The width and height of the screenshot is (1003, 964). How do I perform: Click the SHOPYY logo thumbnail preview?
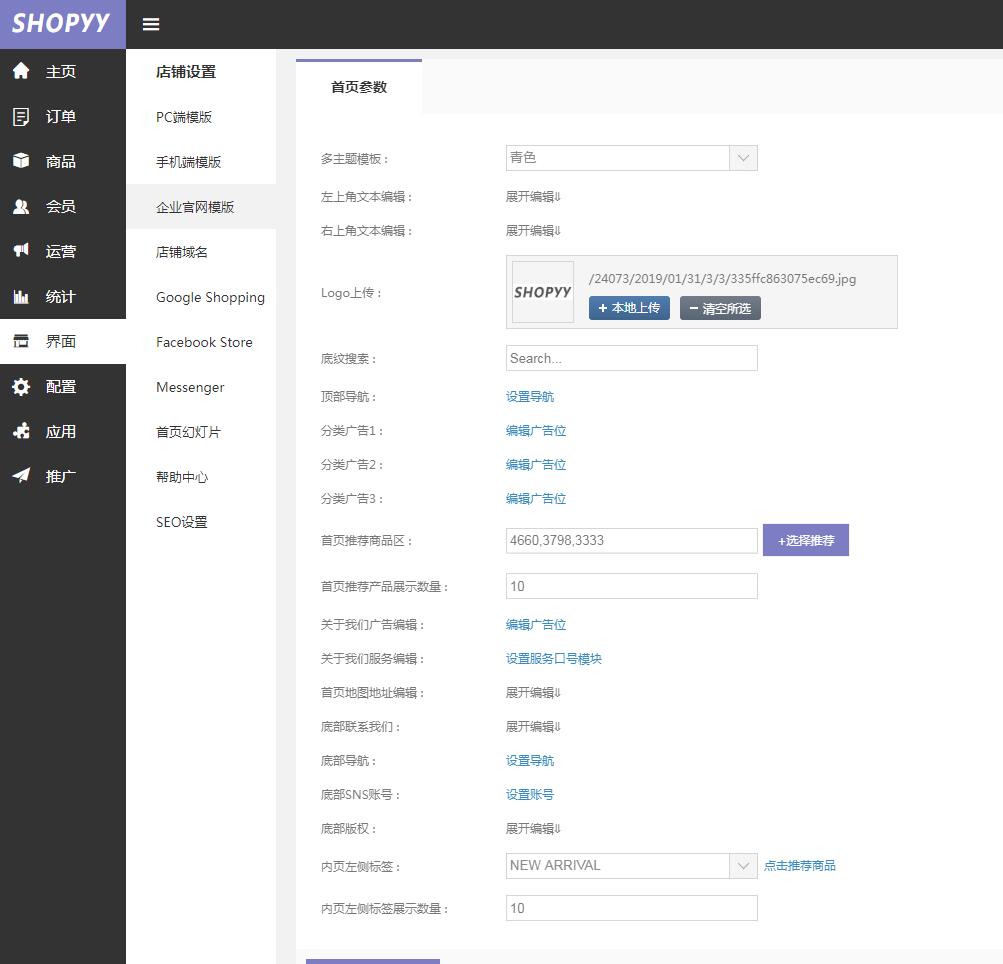tap(542, 292)
